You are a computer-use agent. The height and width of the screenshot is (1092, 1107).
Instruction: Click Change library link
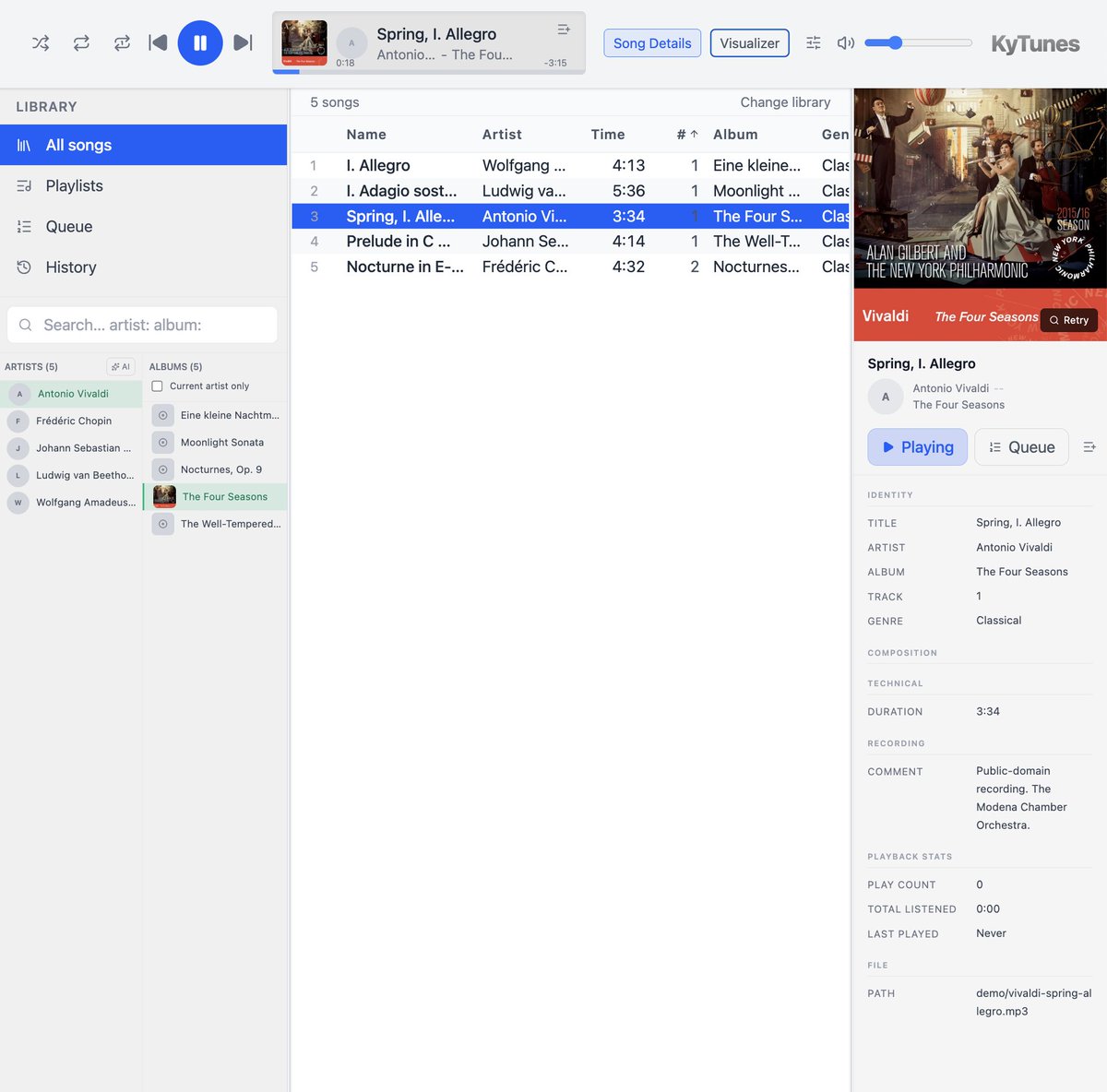[785, 102]
